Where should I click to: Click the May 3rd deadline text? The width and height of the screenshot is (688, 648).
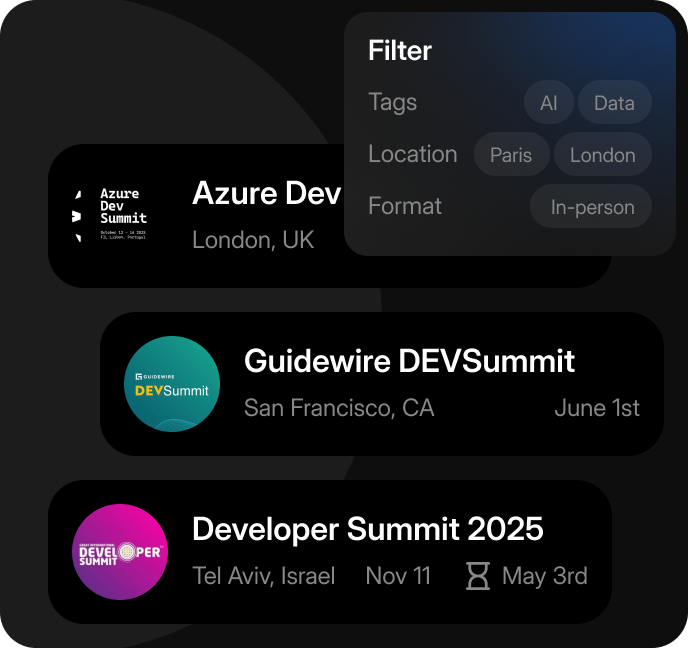tap(545, 576)
